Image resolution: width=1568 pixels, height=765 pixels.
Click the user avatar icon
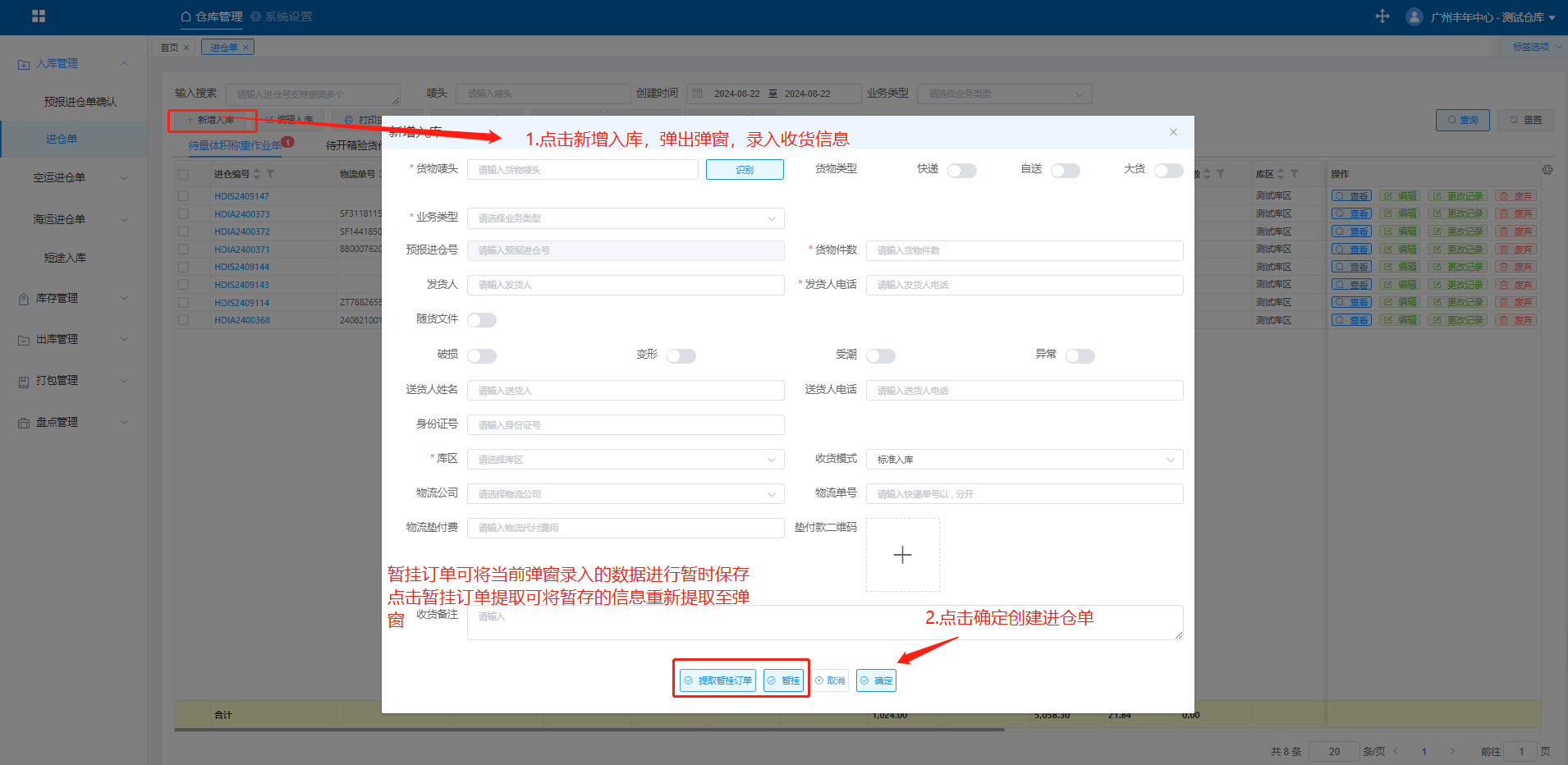[1414, 16]
